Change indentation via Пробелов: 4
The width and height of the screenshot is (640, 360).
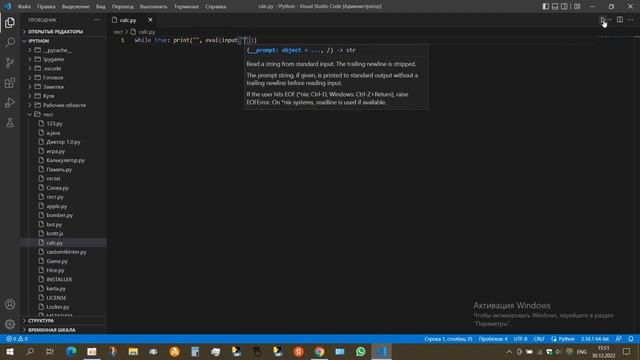(493, 339)
